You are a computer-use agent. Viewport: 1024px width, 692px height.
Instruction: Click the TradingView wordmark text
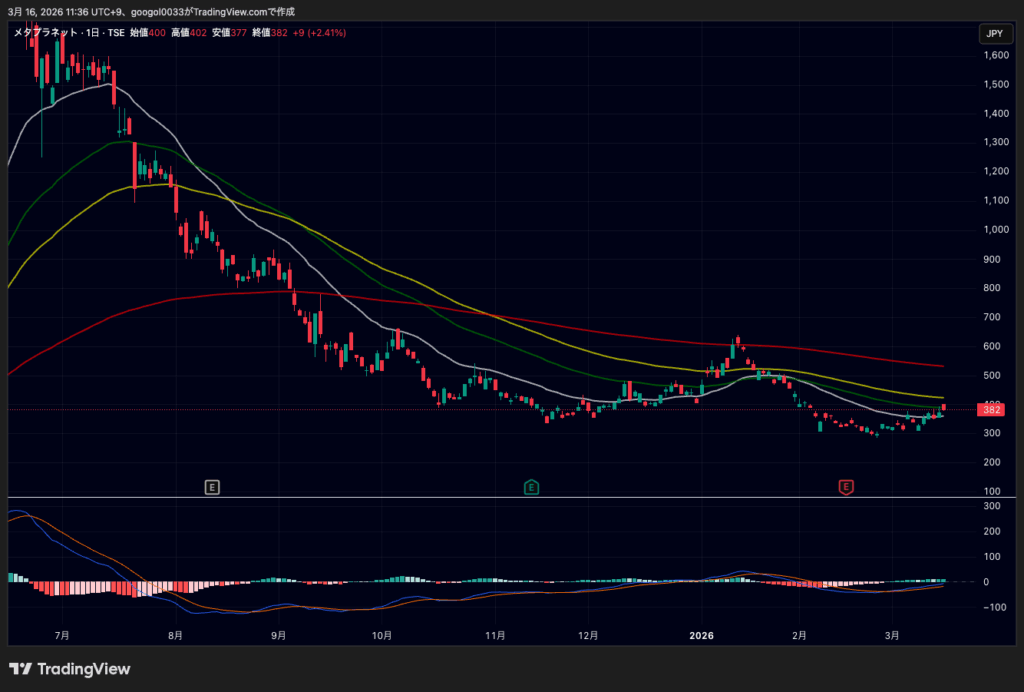coord(84,669)
